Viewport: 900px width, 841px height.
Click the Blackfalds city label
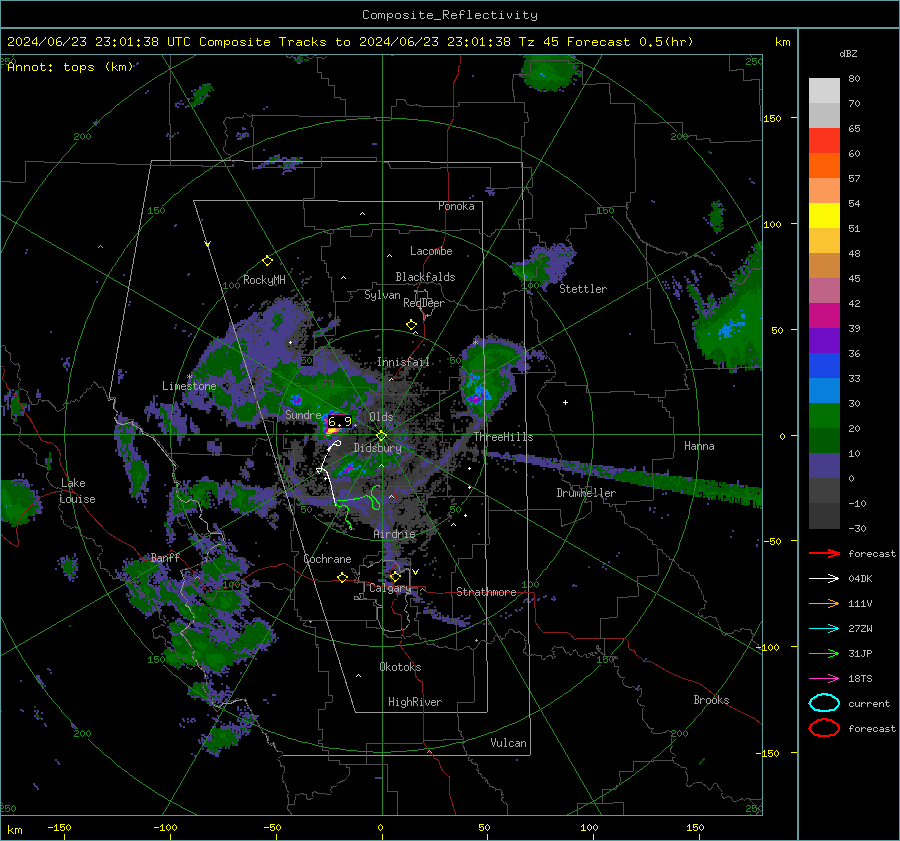click(425, 277)
